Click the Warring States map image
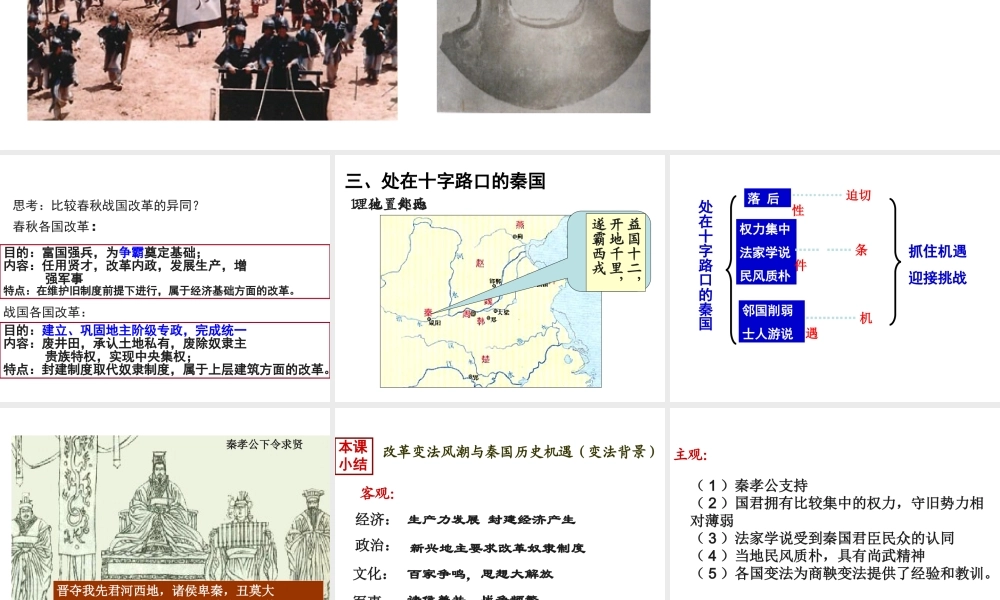Image resolution: width=1000 pixels, height=600 pixels. (490, 300)
